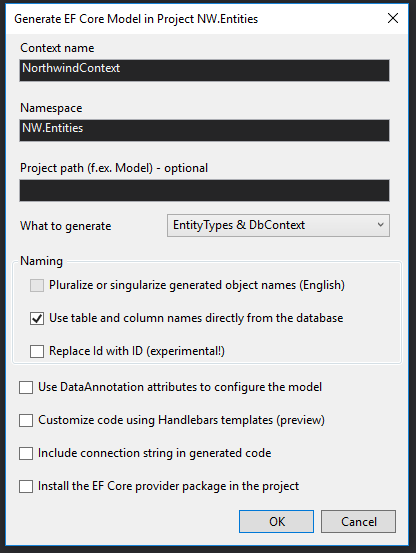This screenshot has width=416, height=553.
Task: Open the What to generate dropdown
Action: point(278,225)
